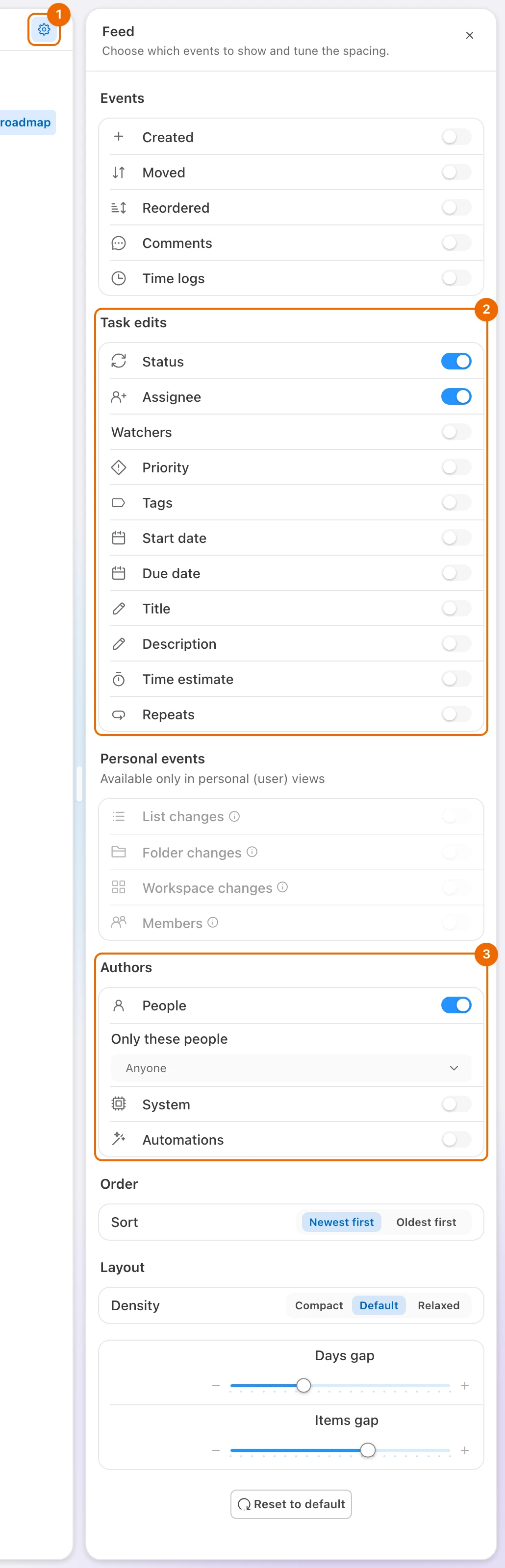This screenshot has width=505, height=1568.
Task: Sort by Oldest first
Action: coord(426,1222)
